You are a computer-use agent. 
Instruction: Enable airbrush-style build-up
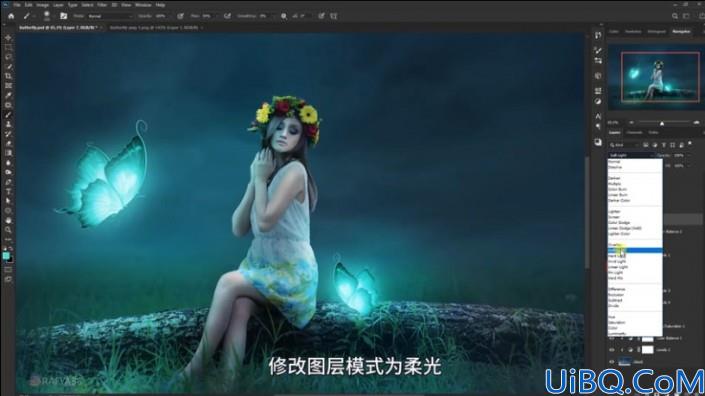click(x=228, y=16)
